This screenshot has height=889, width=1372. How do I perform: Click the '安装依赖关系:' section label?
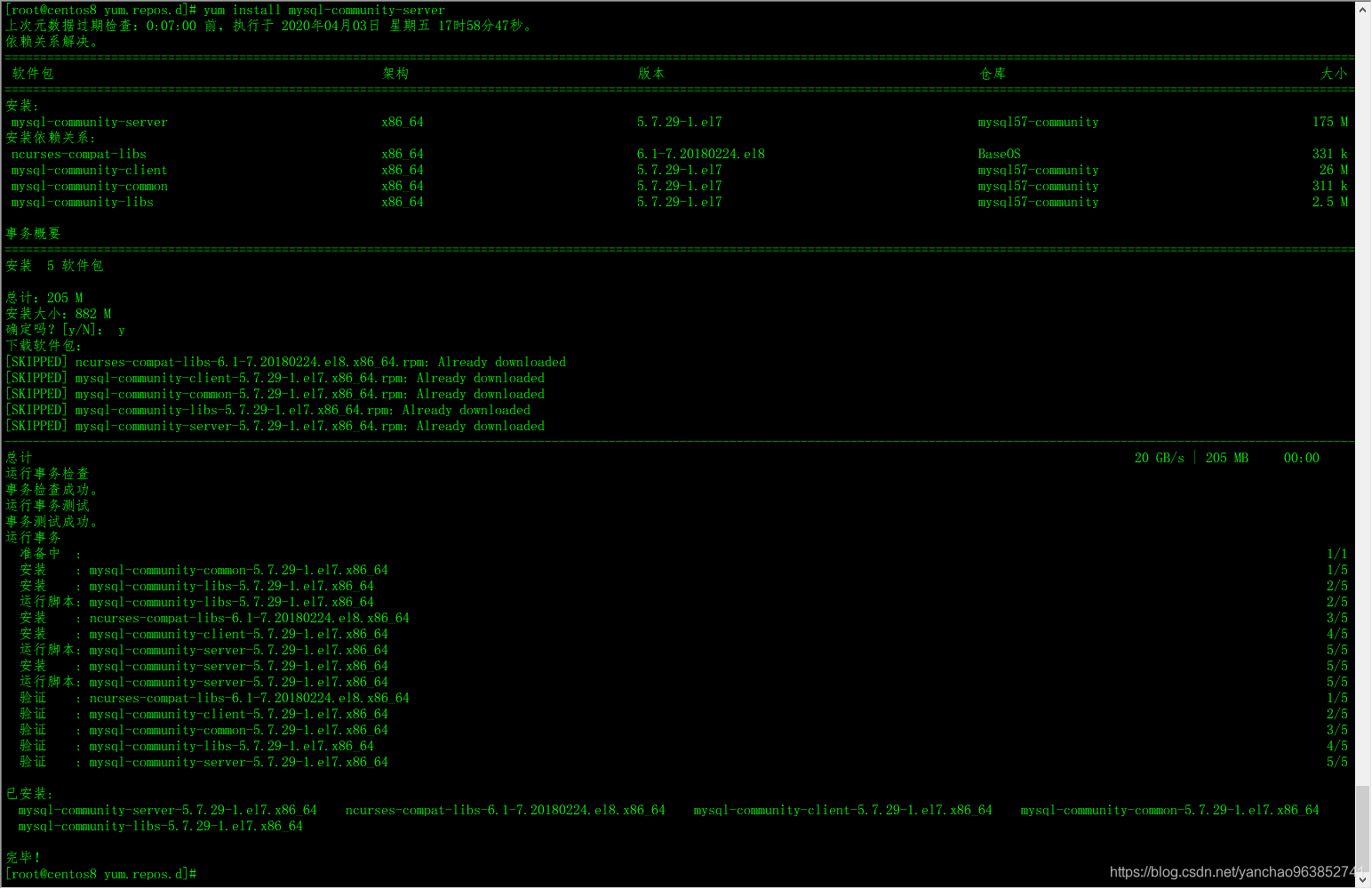click(50, 138)
